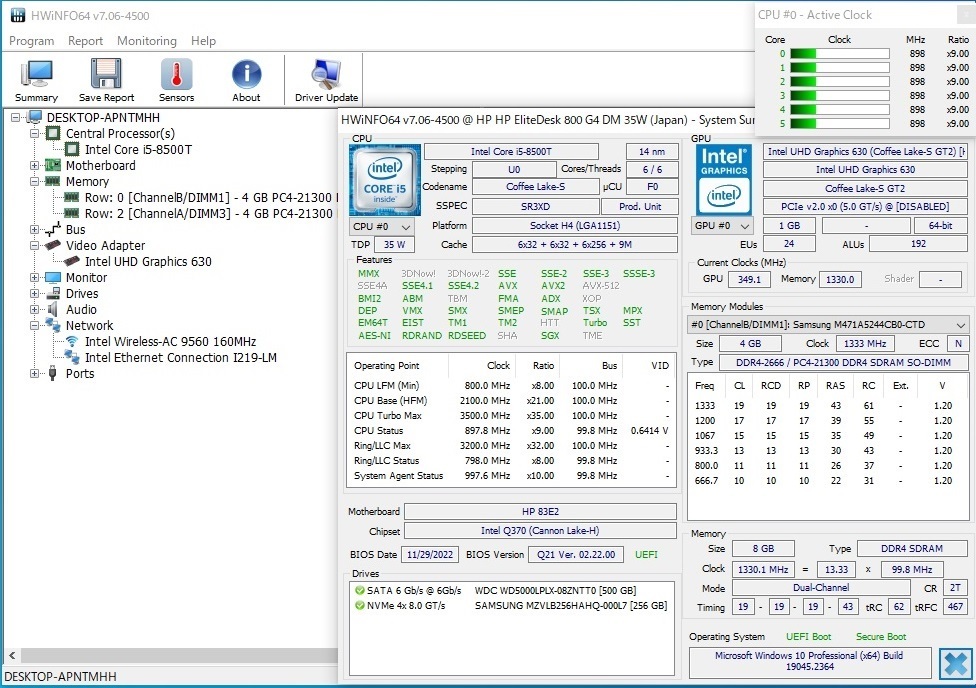This screenshot has width=976, height=688.
Task: Click the Monitor tree node icon
Action: pos(54,277)
